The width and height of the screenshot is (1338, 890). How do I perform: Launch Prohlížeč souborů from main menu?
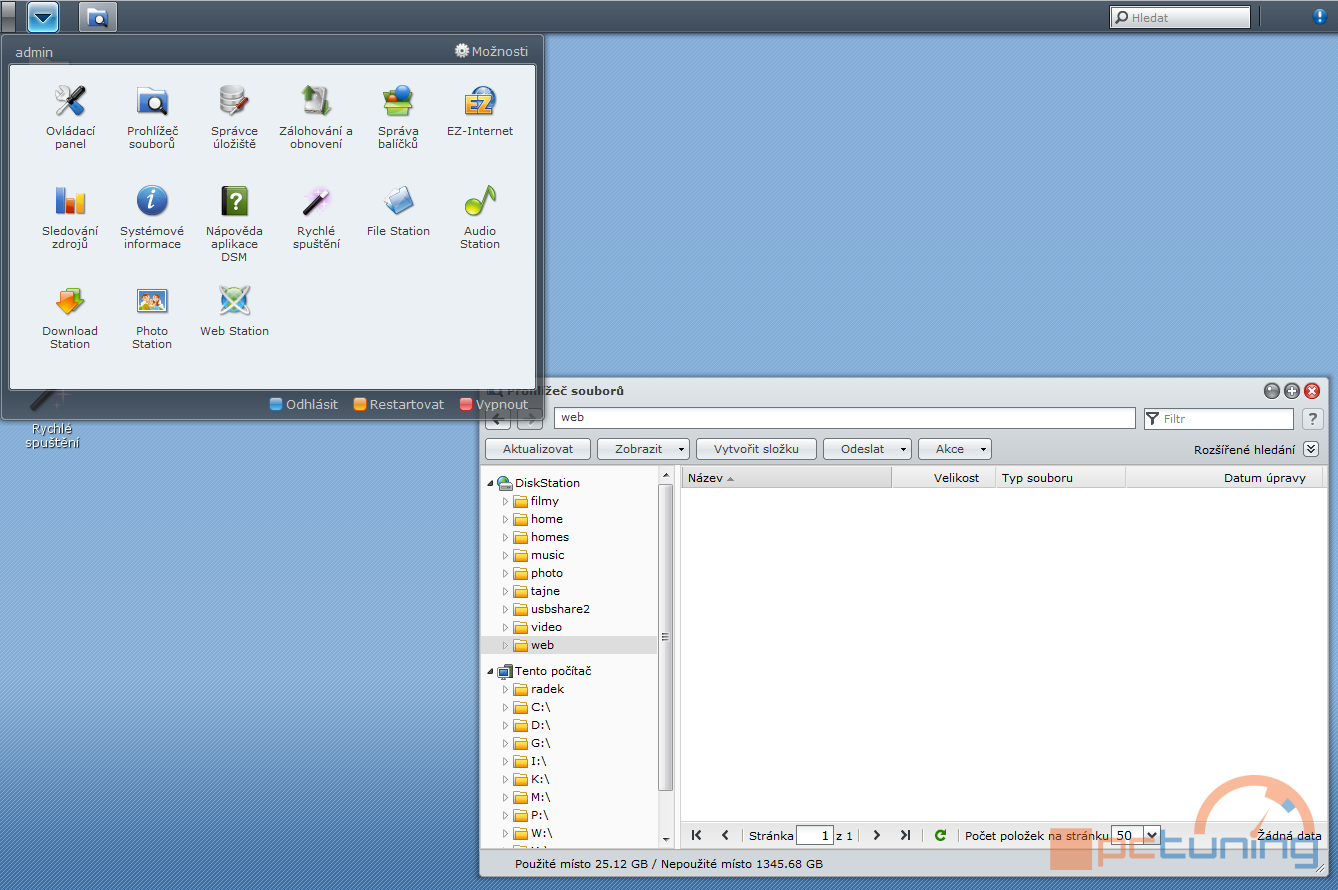pos(152,117)
